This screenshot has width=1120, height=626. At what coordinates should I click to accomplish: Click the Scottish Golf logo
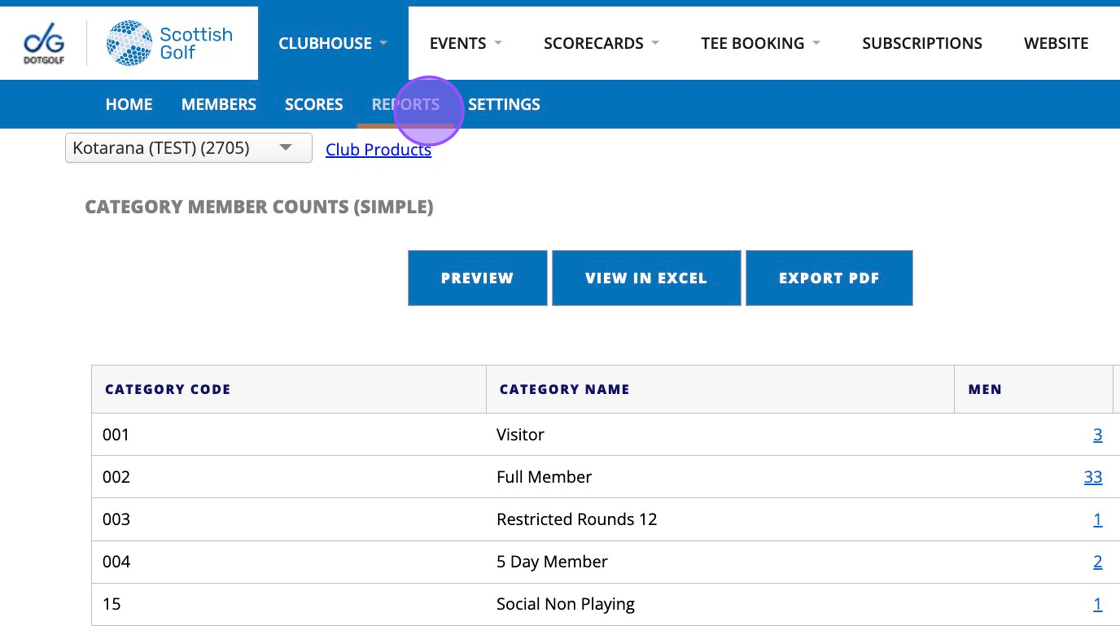pyautogui.click(x=169, y=43)
